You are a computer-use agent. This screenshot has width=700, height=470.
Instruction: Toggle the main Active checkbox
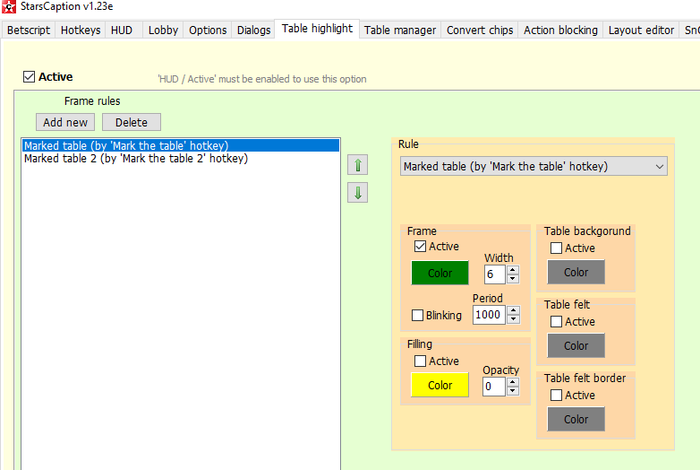pyautogui.click(x=29, y=77)
